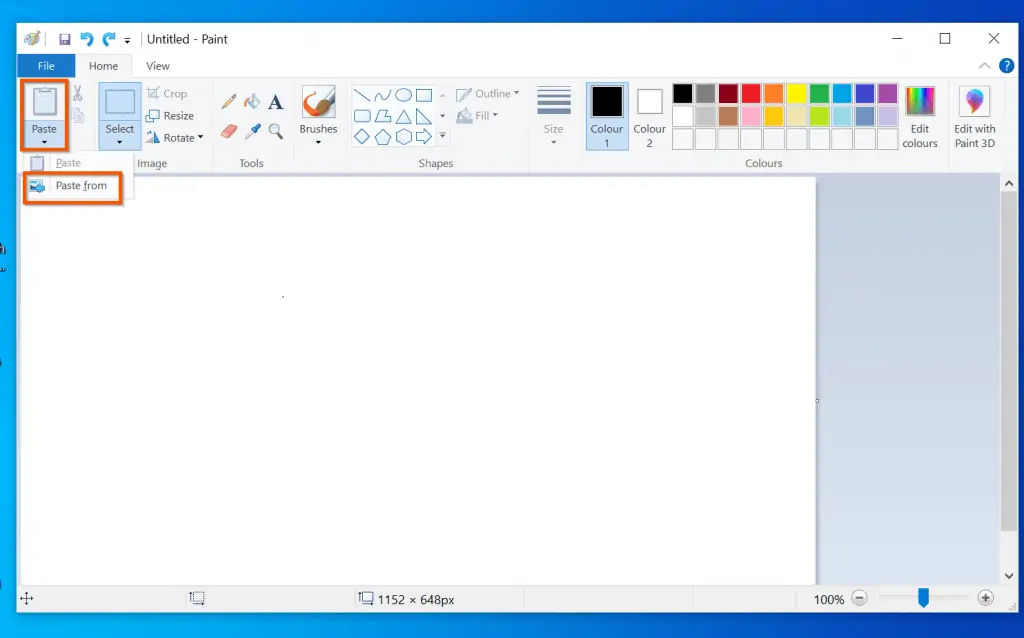Choose Paste from in the dropdown
This screenshot has width=1024, height=638.
pos(80,186)
